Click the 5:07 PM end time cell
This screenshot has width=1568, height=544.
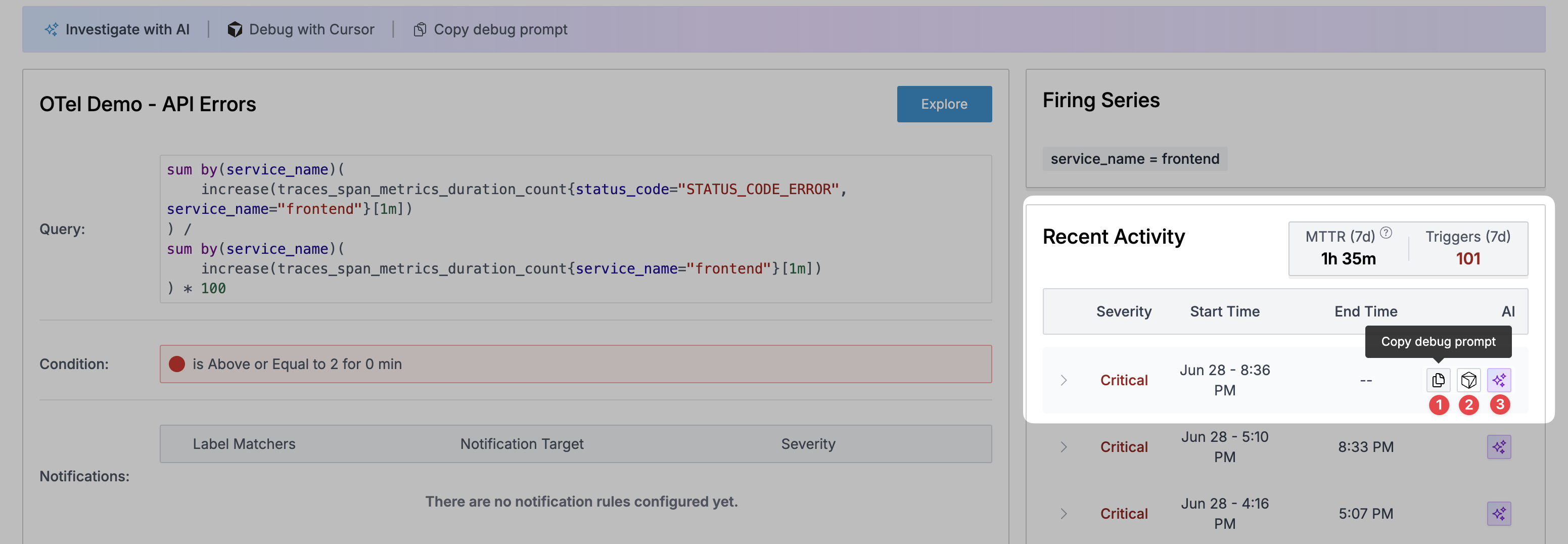tap(1366, 514)
